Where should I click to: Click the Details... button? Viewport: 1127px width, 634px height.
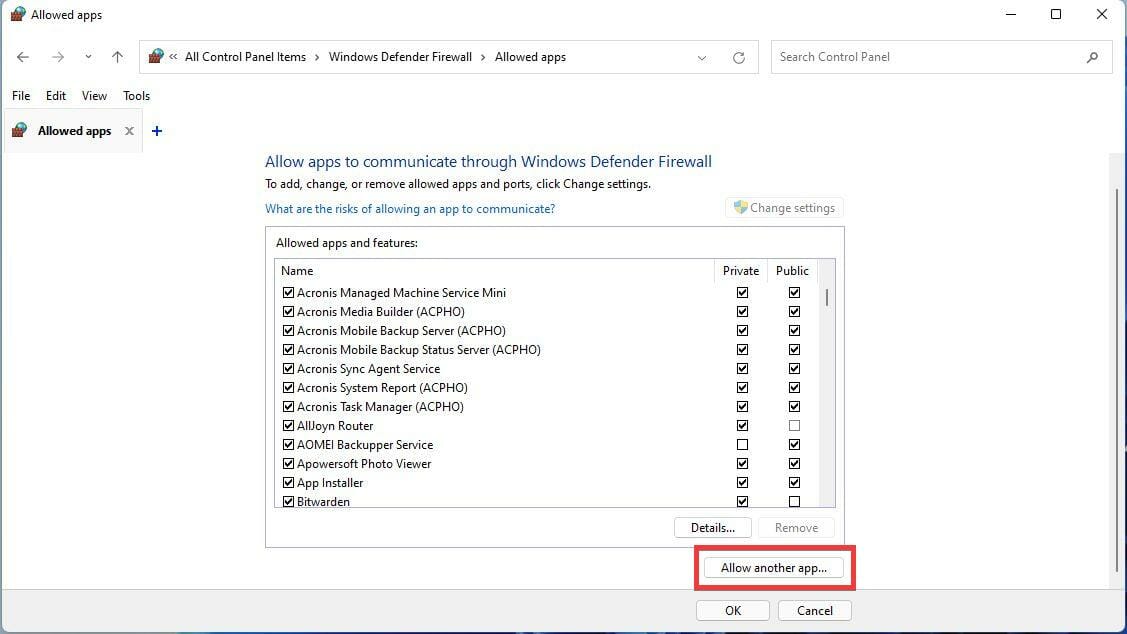coord(712,528)
